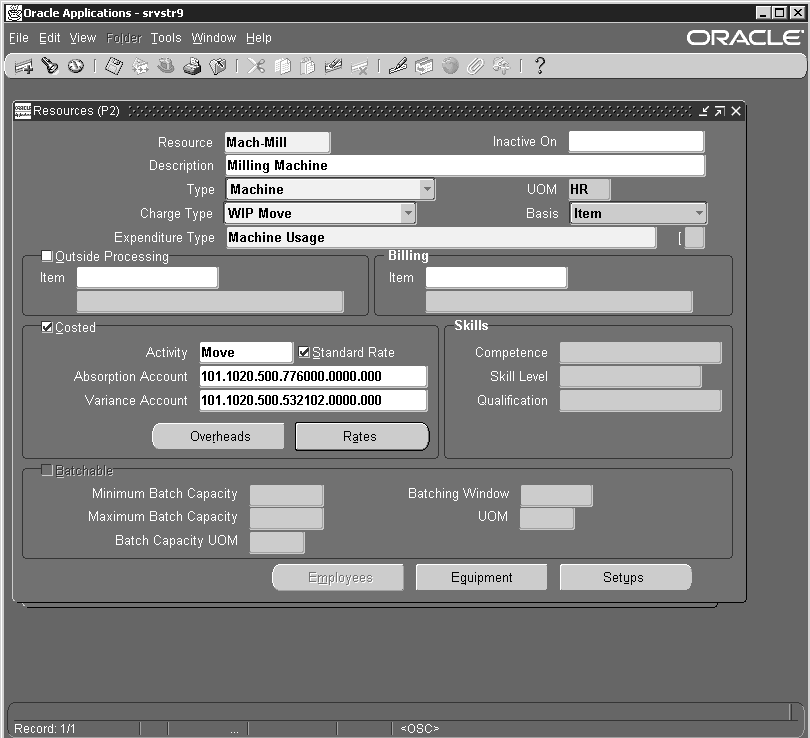Viewport: 810px width, 738px height.
Task: Click the Variance Account field
Action: 313,400
